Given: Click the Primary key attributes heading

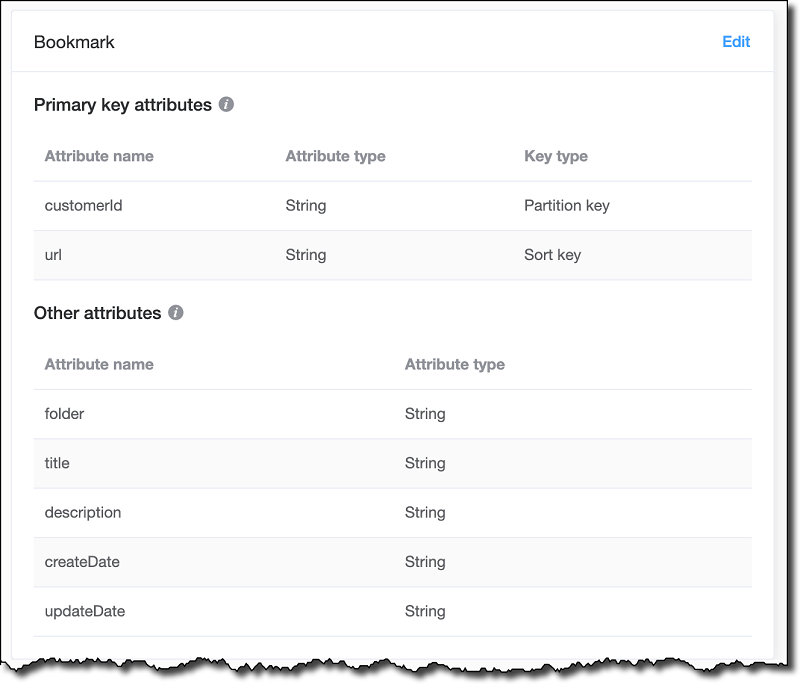Looking at the screenshot, I should pyautogui.click(x=123, y=105).
